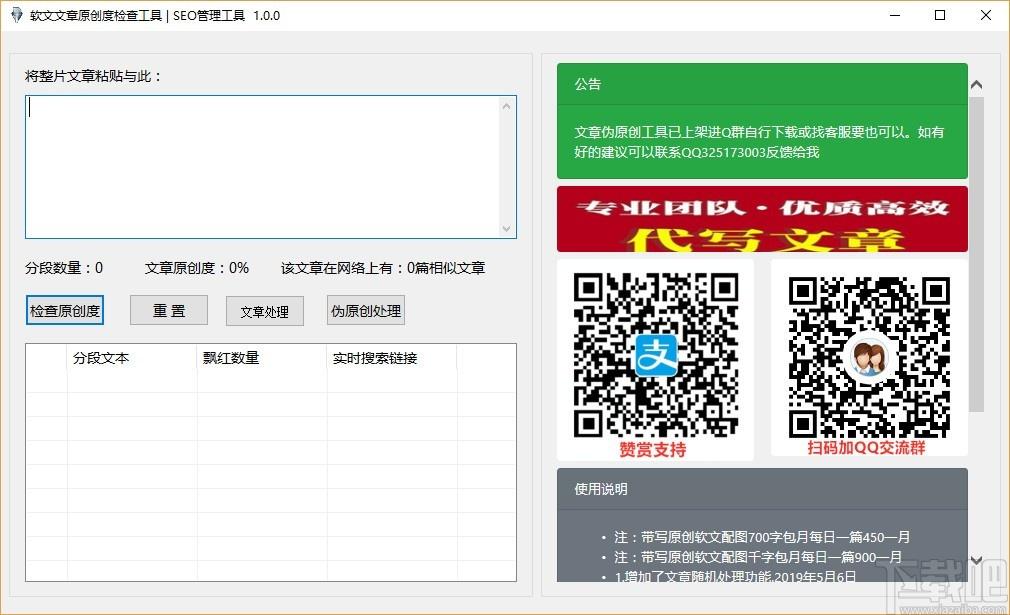Click the right panel scrollbar thumb

point(977,254)
